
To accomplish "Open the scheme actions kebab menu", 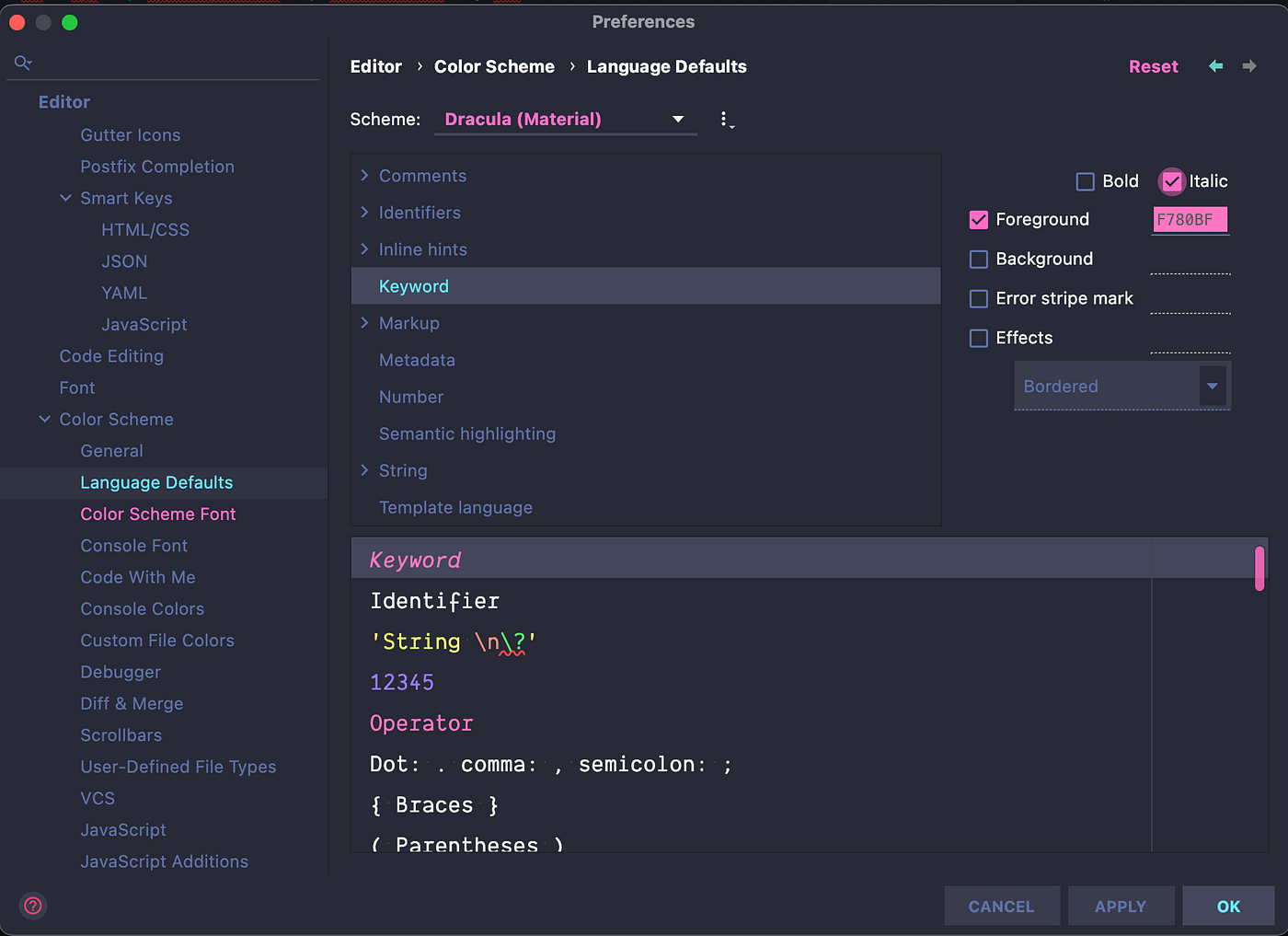I will click(x=725, y=119).
